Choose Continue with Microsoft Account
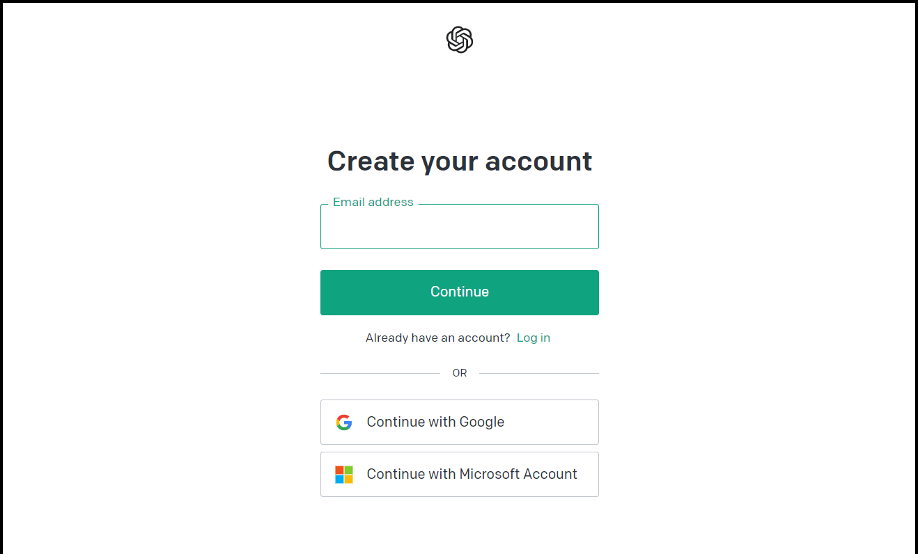This screenshot has width=918, height=554. 460,474
